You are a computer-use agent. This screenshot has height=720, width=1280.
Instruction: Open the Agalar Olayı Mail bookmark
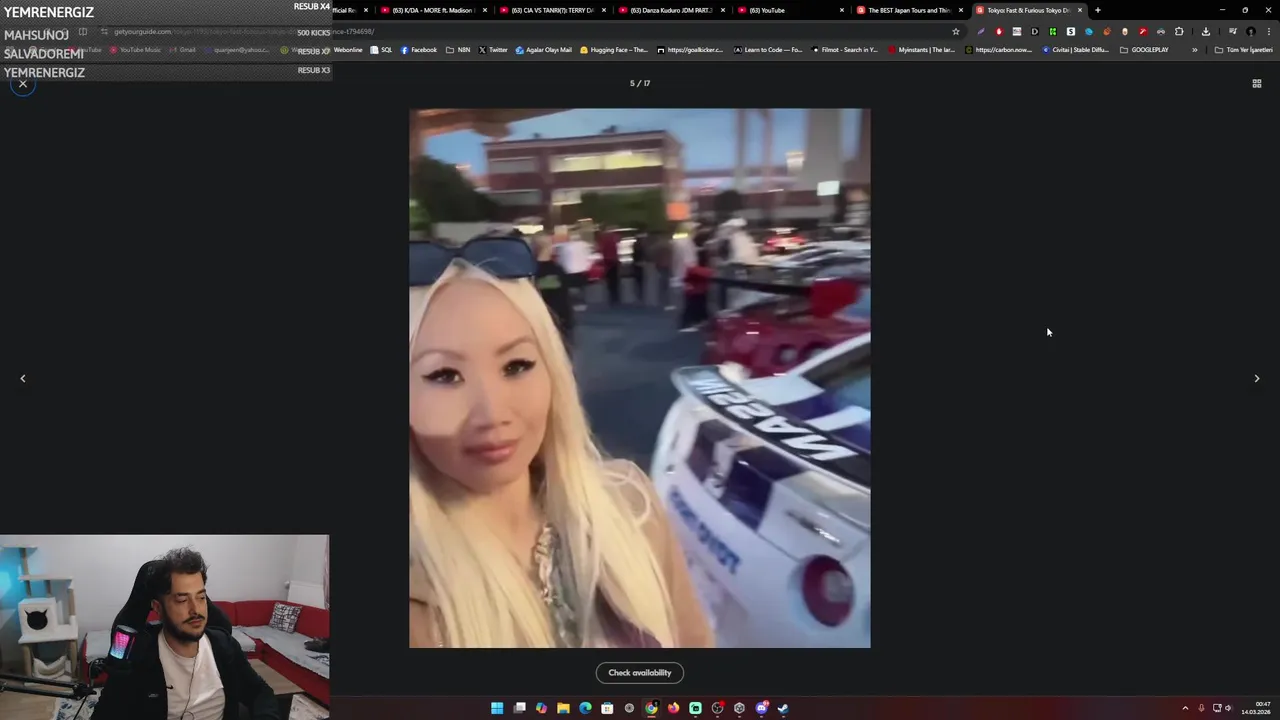(x=544, y=50)
